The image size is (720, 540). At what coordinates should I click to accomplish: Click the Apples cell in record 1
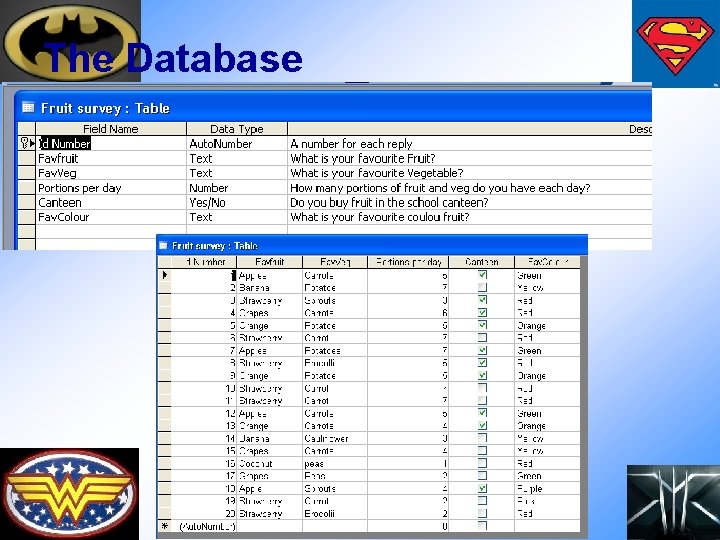tap(270, 276)
